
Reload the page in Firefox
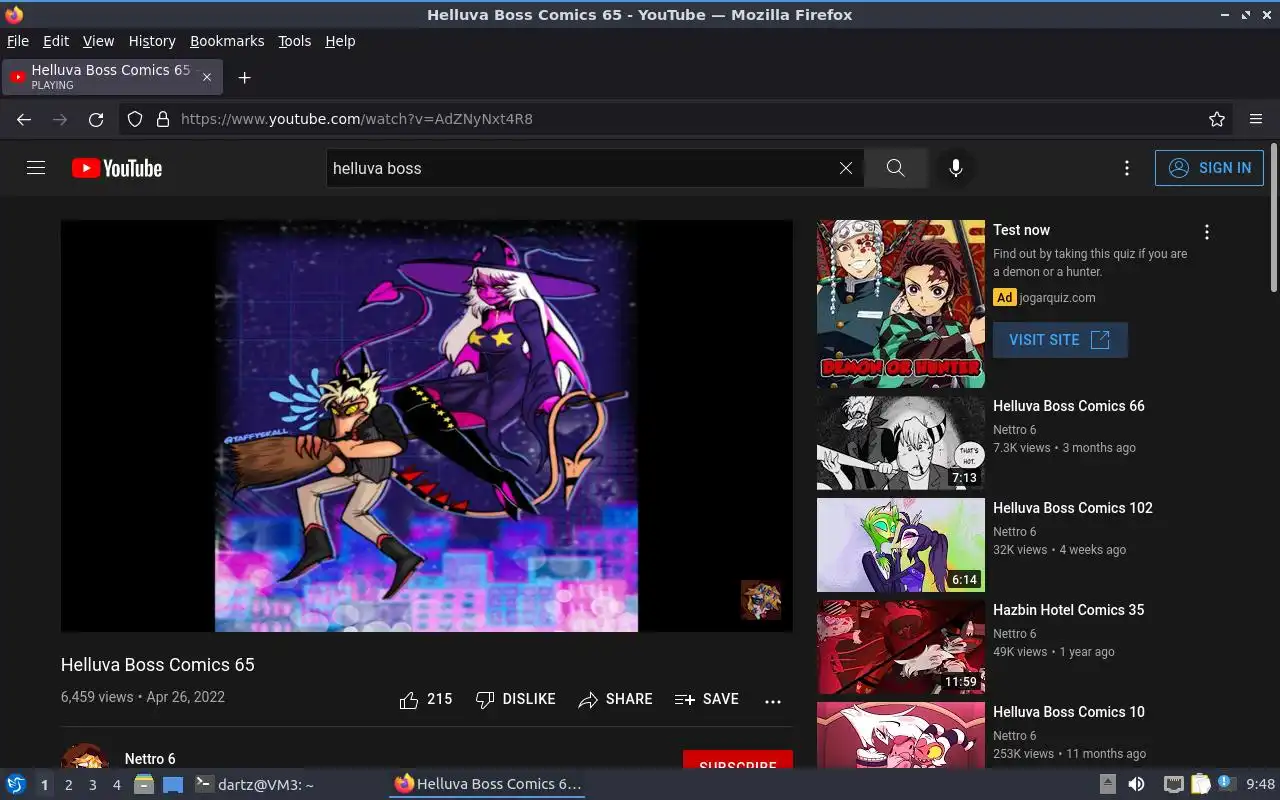pyautogui.click(x=96, y=119)
